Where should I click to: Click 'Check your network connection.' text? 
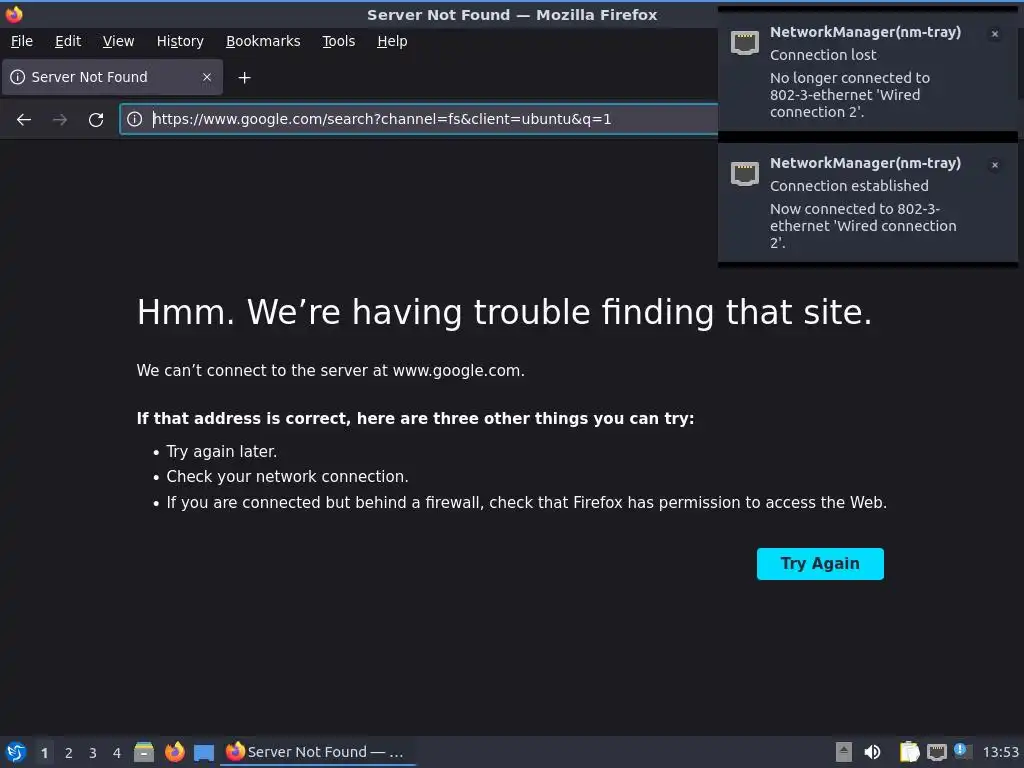coord(287,477)
